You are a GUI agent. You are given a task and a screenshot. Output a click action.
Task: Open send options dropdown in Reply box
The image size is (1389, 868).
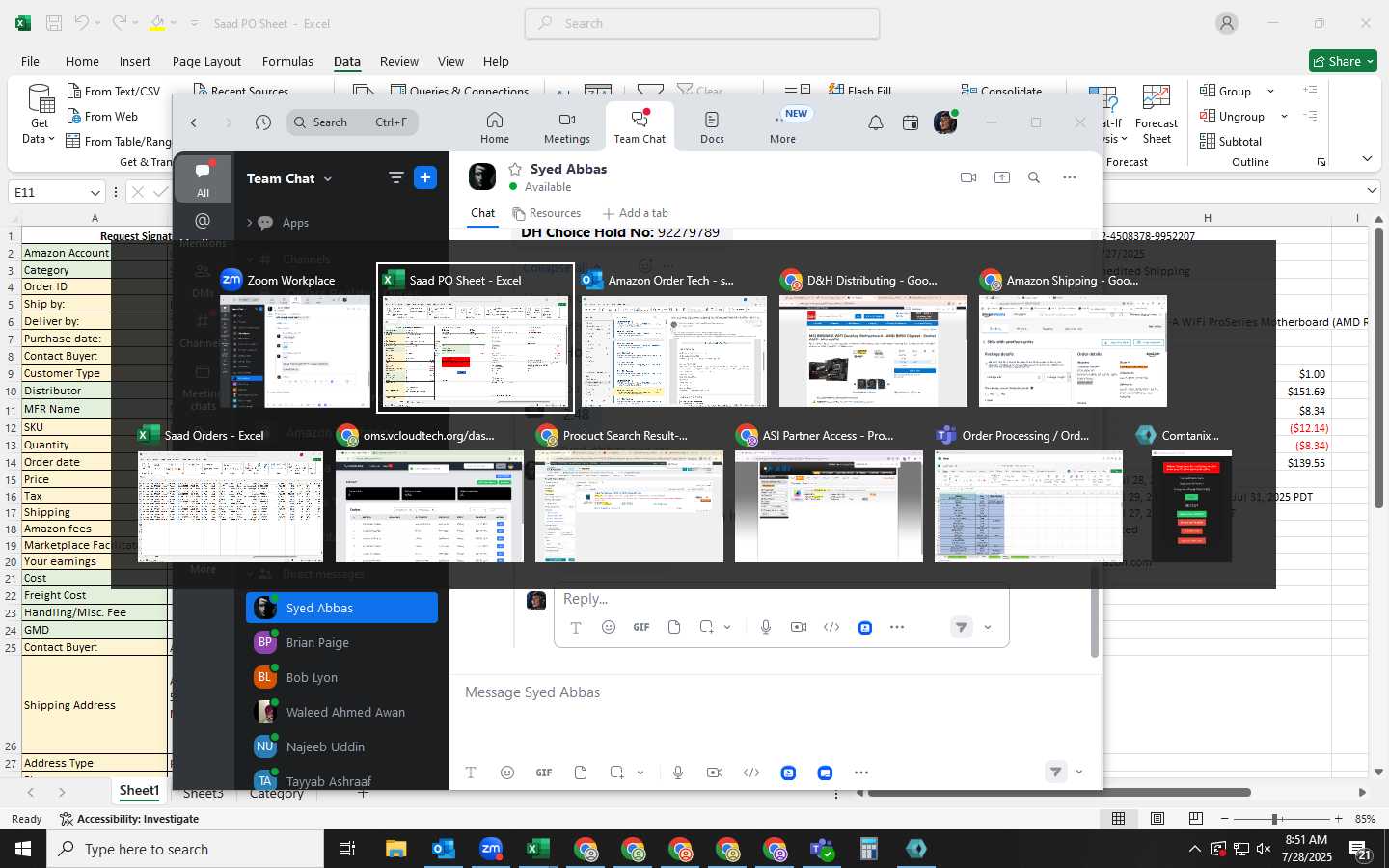988,627
